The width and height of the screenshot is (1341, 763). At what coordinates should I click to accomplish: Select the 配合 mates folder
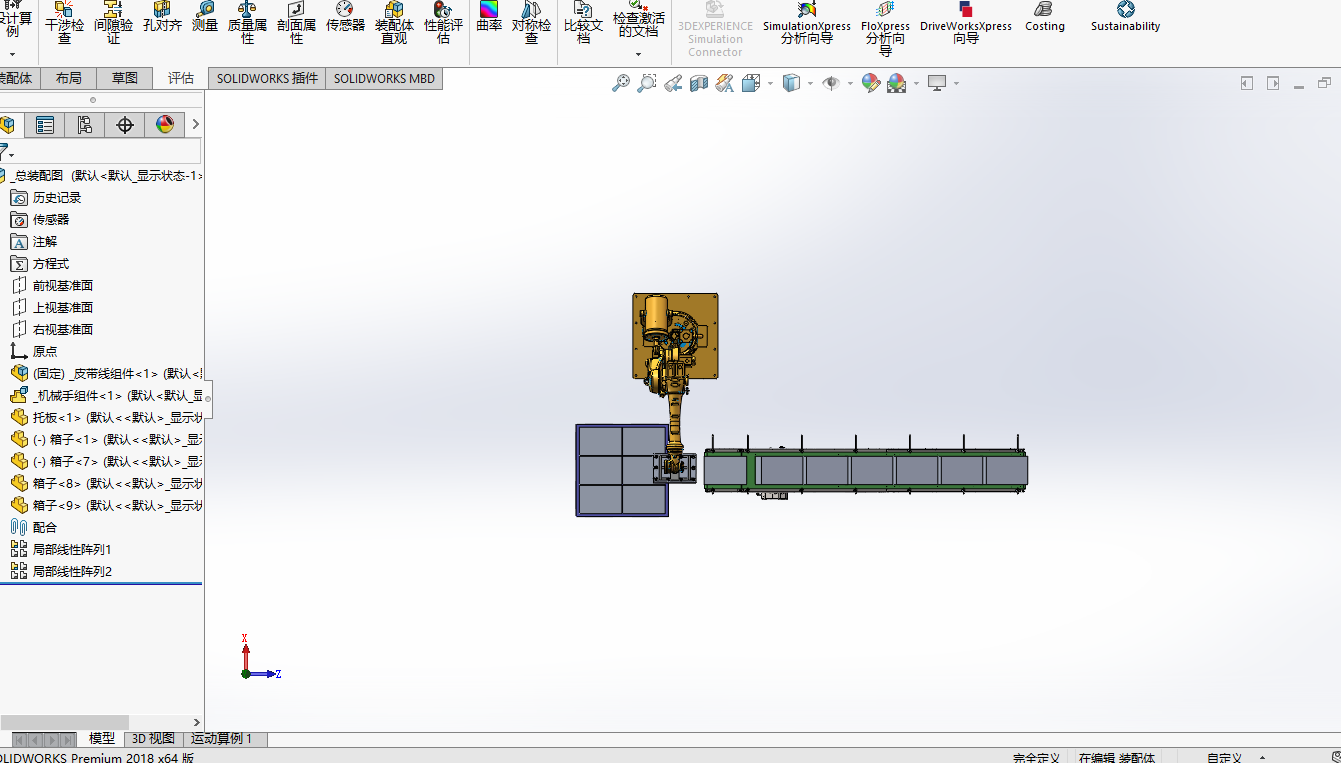pyautogui.click(x=45, y=528)
